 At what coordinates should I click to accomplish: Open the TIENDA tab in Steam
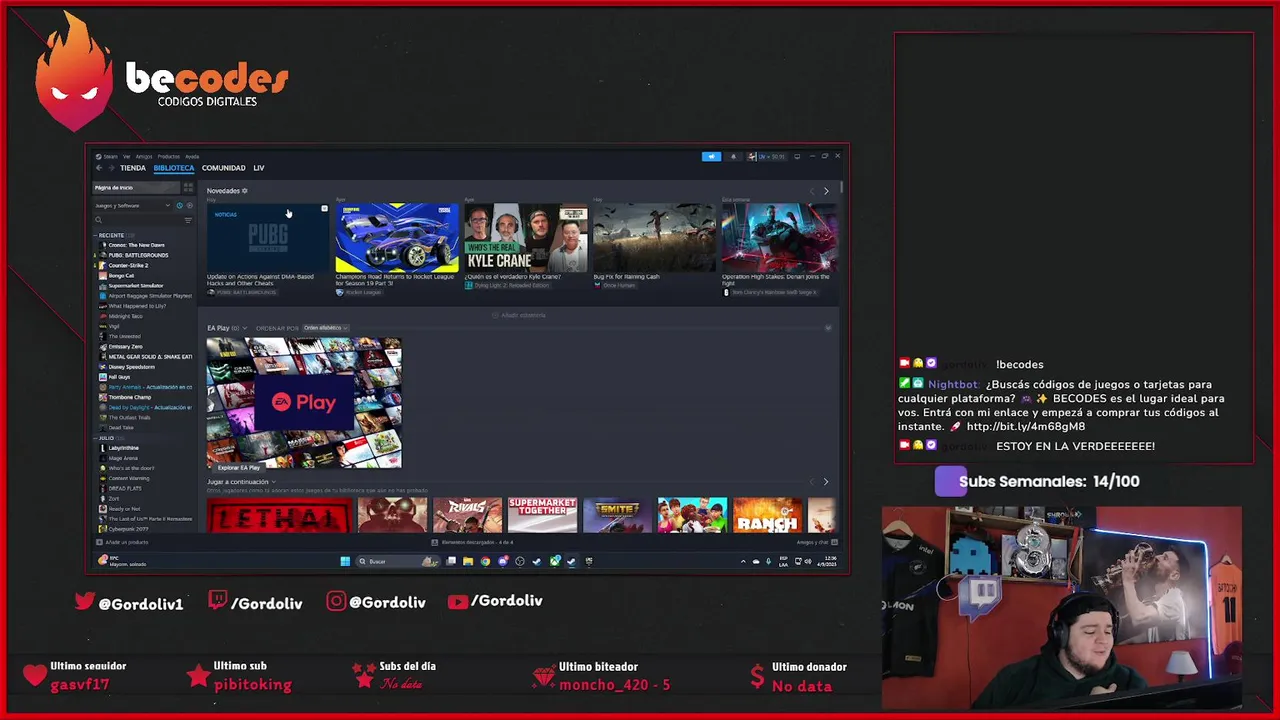point(133,168)
